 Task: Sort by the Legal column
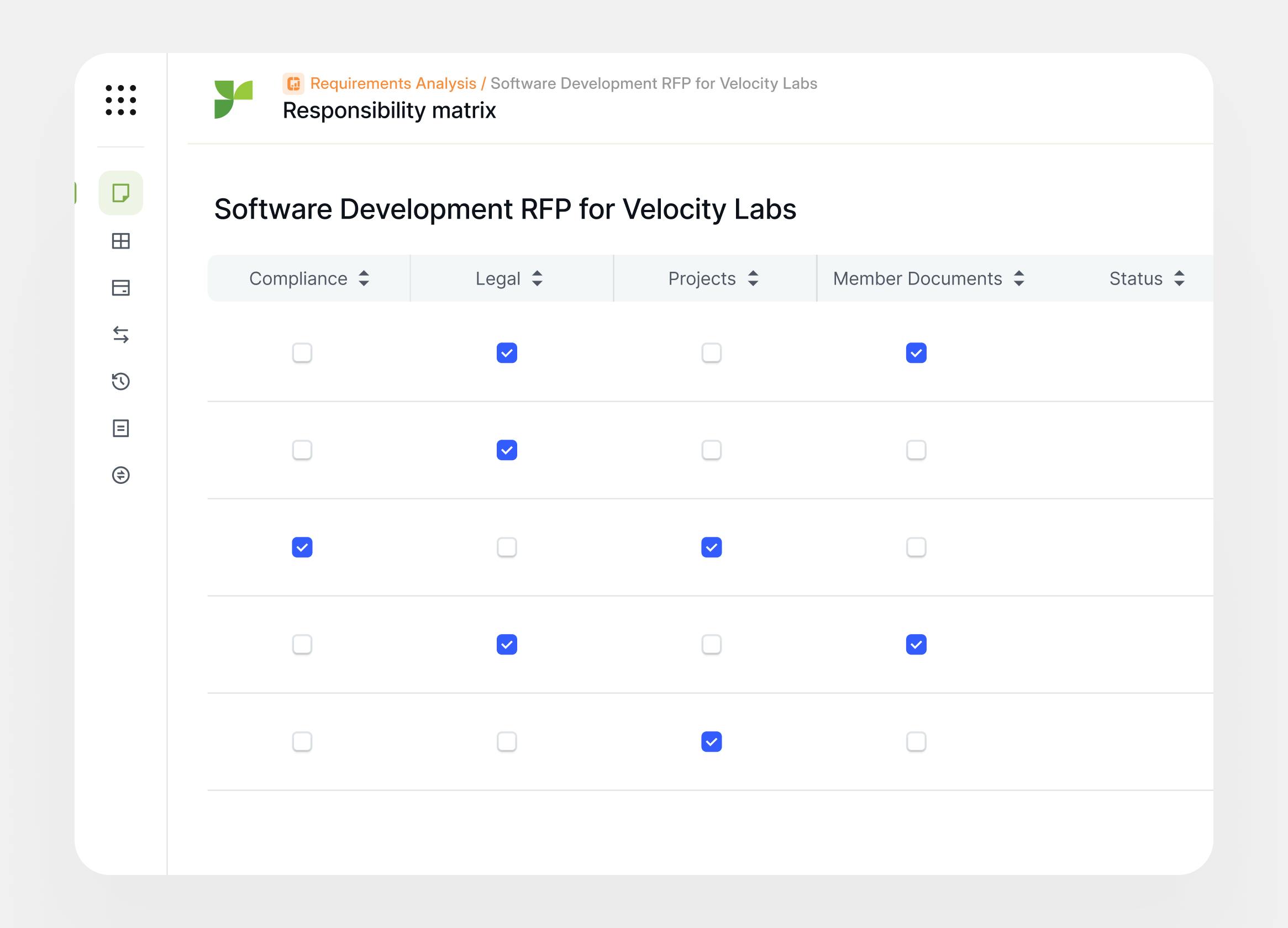point(537,279)
